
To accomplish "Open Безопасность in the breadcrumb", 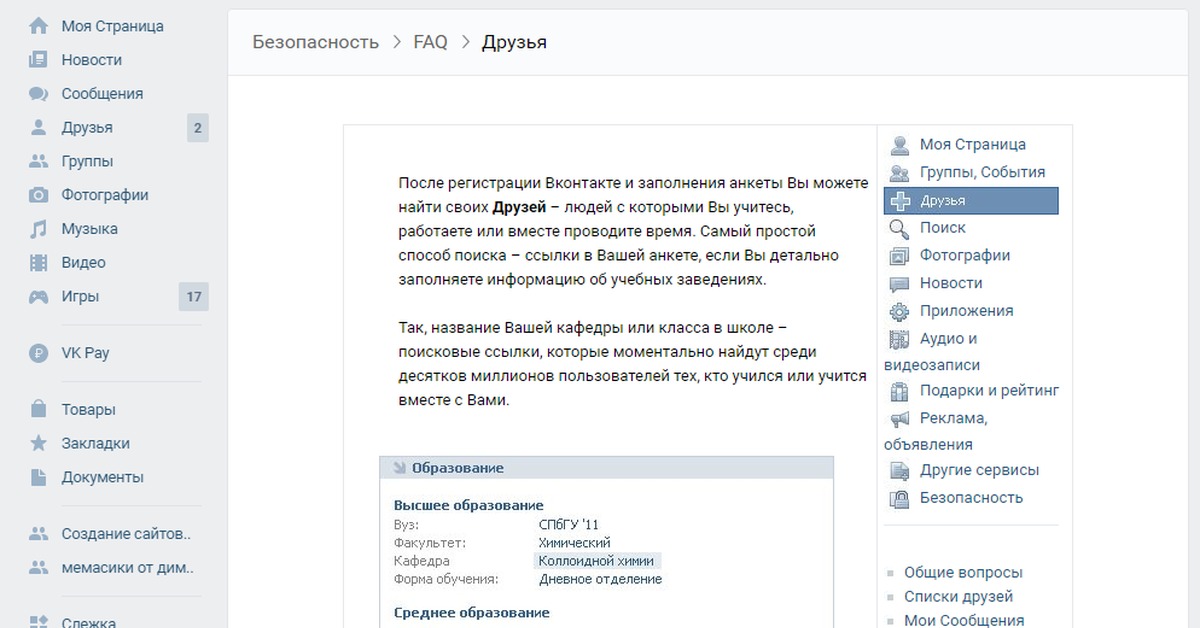I will coord(316,42).
